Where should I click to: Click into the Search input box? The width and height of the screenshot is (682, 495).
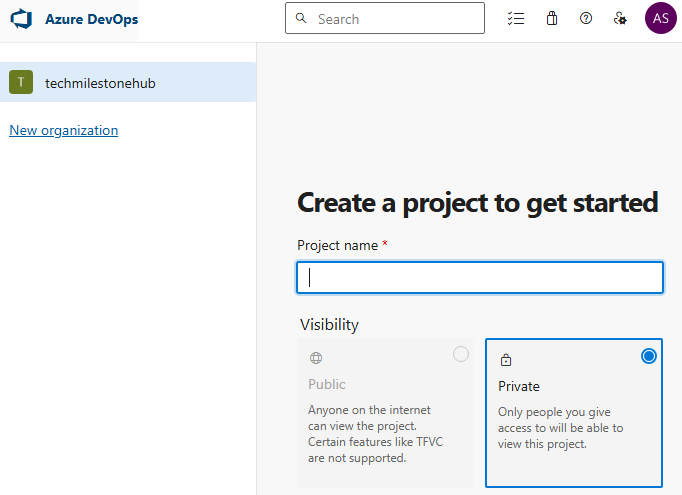tap(395, 19)
